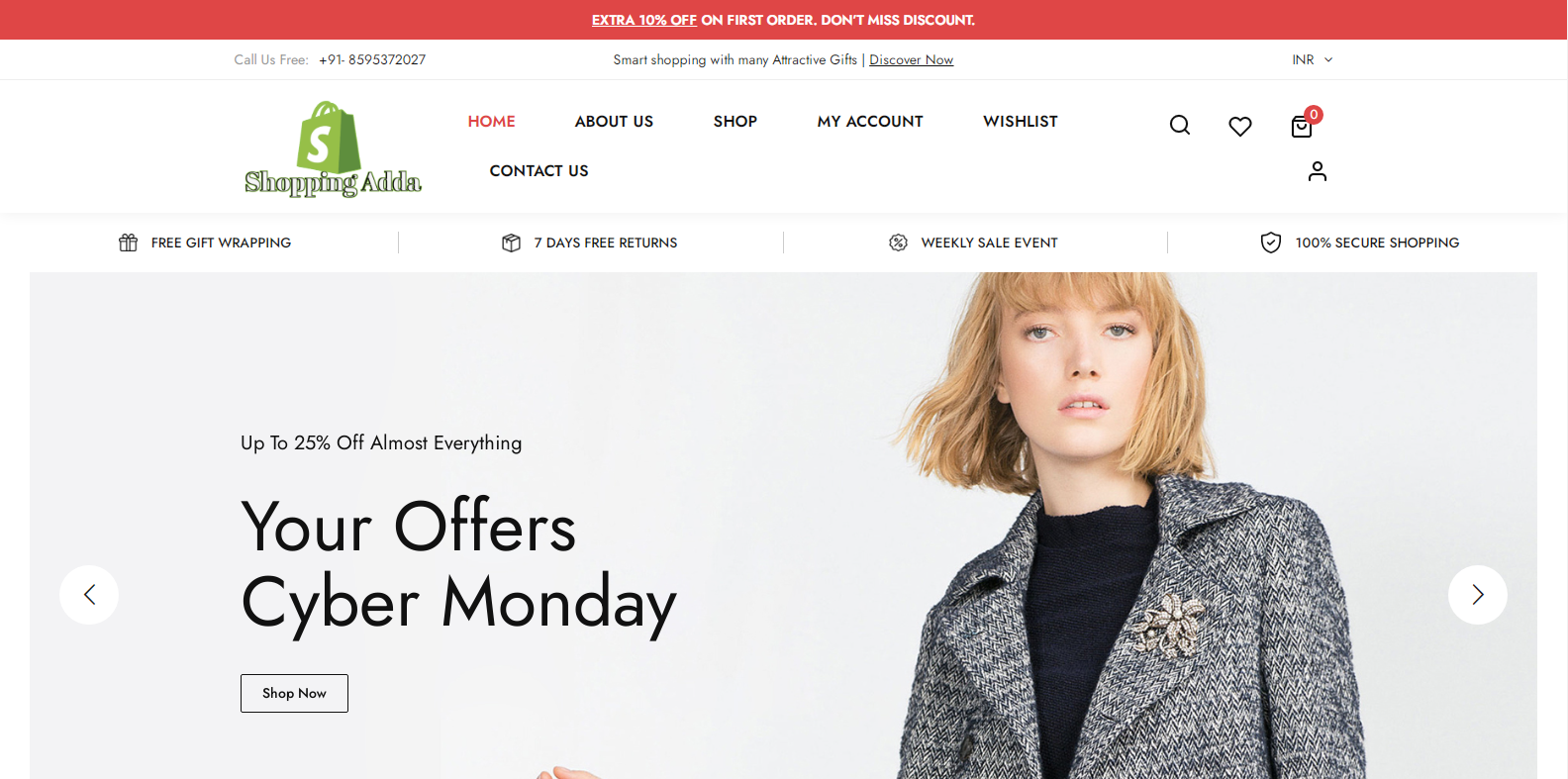Open the Shop menu item

(735, 121)
